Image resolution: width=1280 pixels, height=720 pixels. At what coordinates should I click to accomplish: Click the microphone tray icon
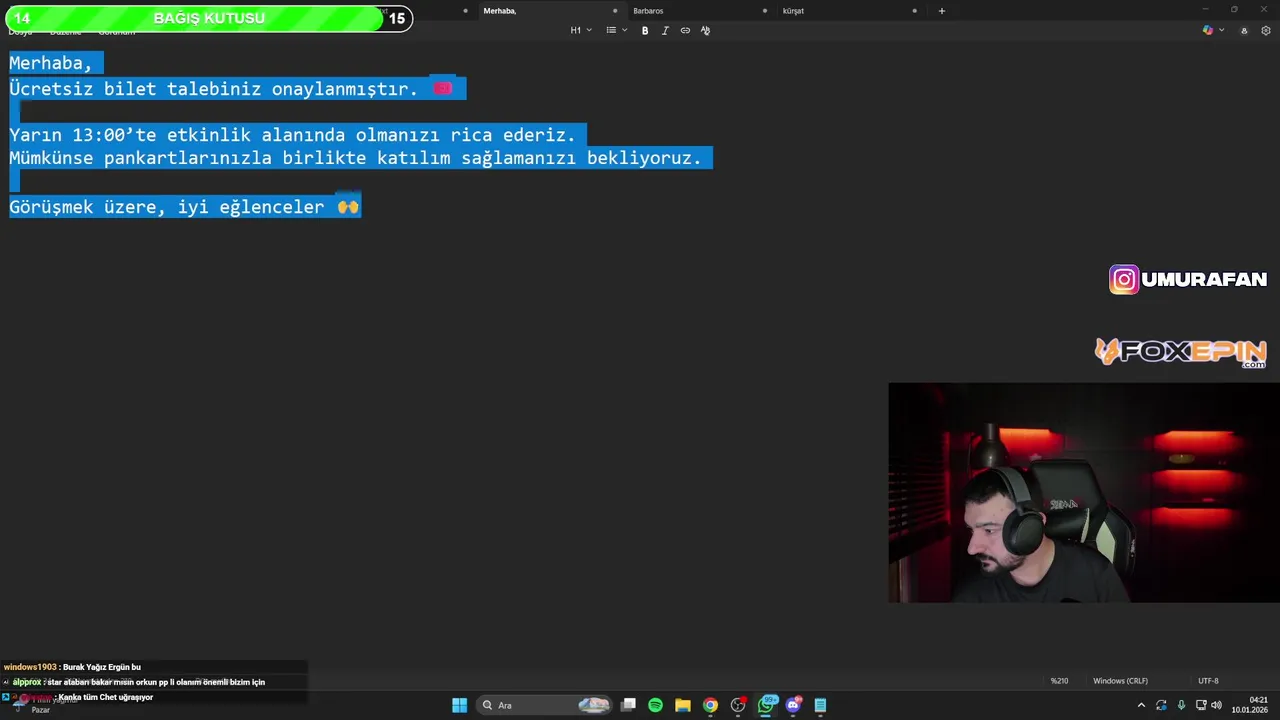click(x=1181, y=705)
